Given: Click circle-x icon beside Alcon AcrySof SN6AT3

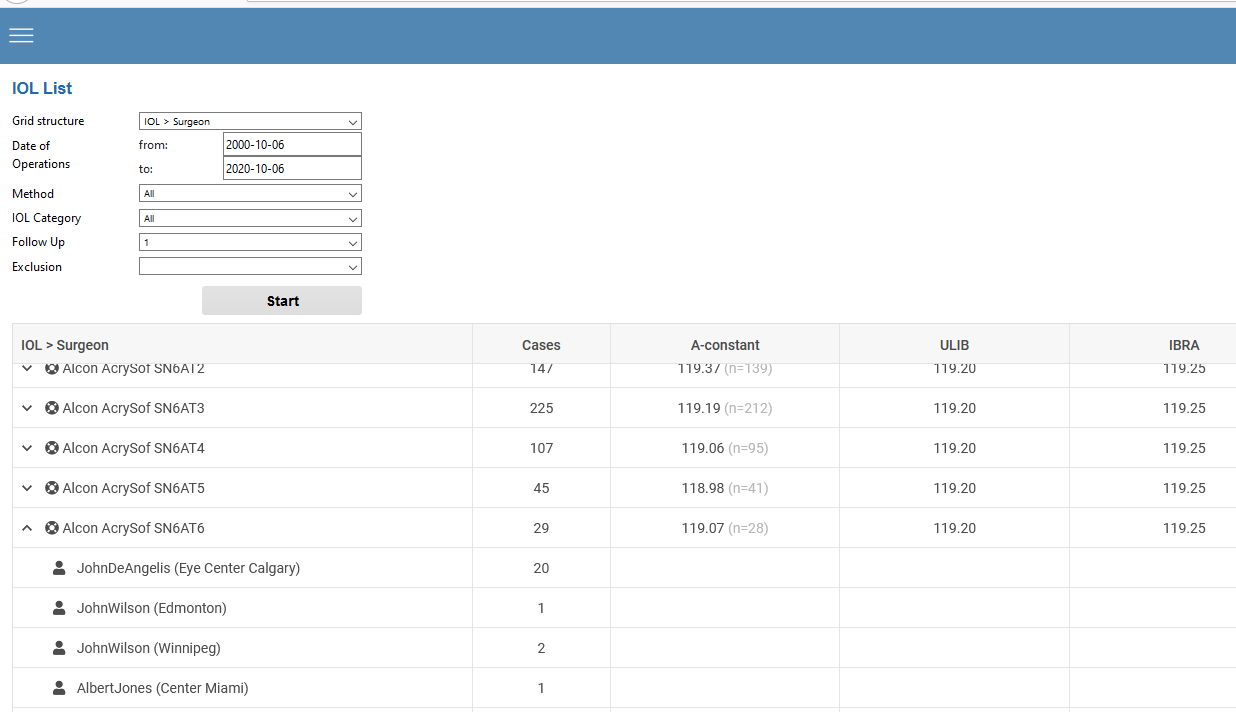Looking at the screenshot, I should point(52,408).
